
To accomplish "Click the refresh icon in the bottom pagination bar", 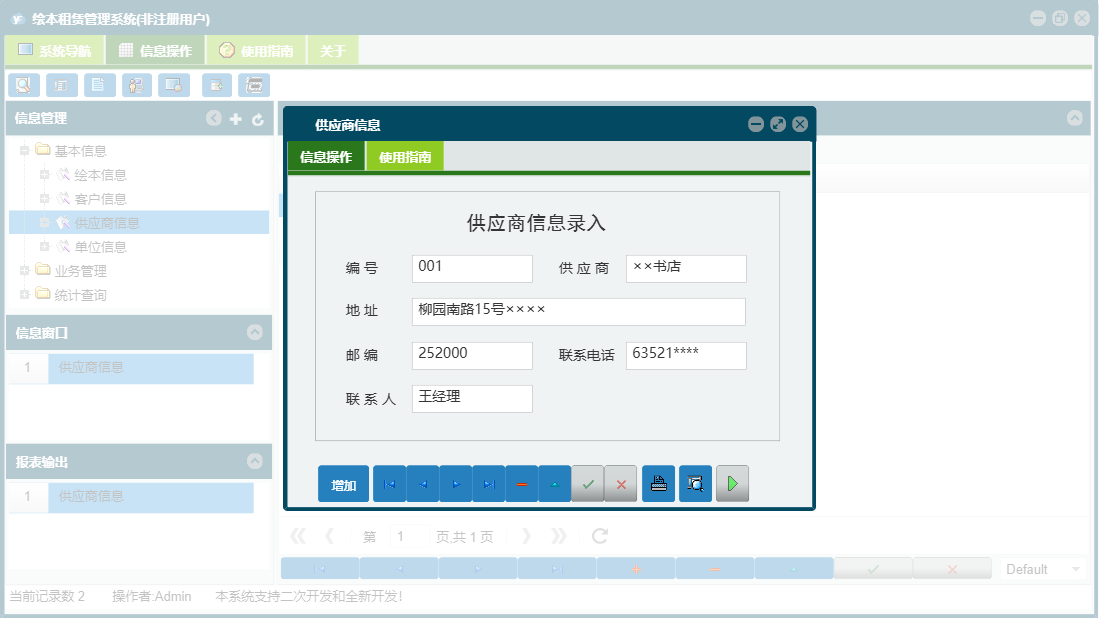I will tap(599, 535).
